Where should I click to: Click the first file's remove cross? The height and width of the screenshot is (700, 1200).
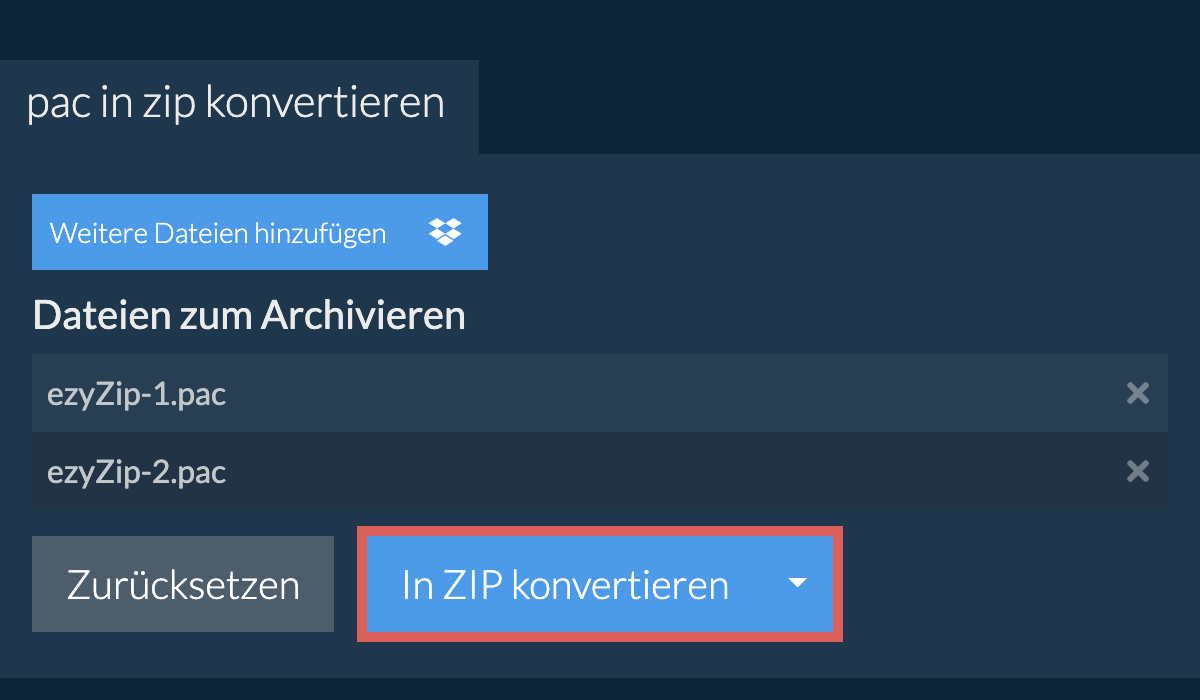click(1137, 393)
